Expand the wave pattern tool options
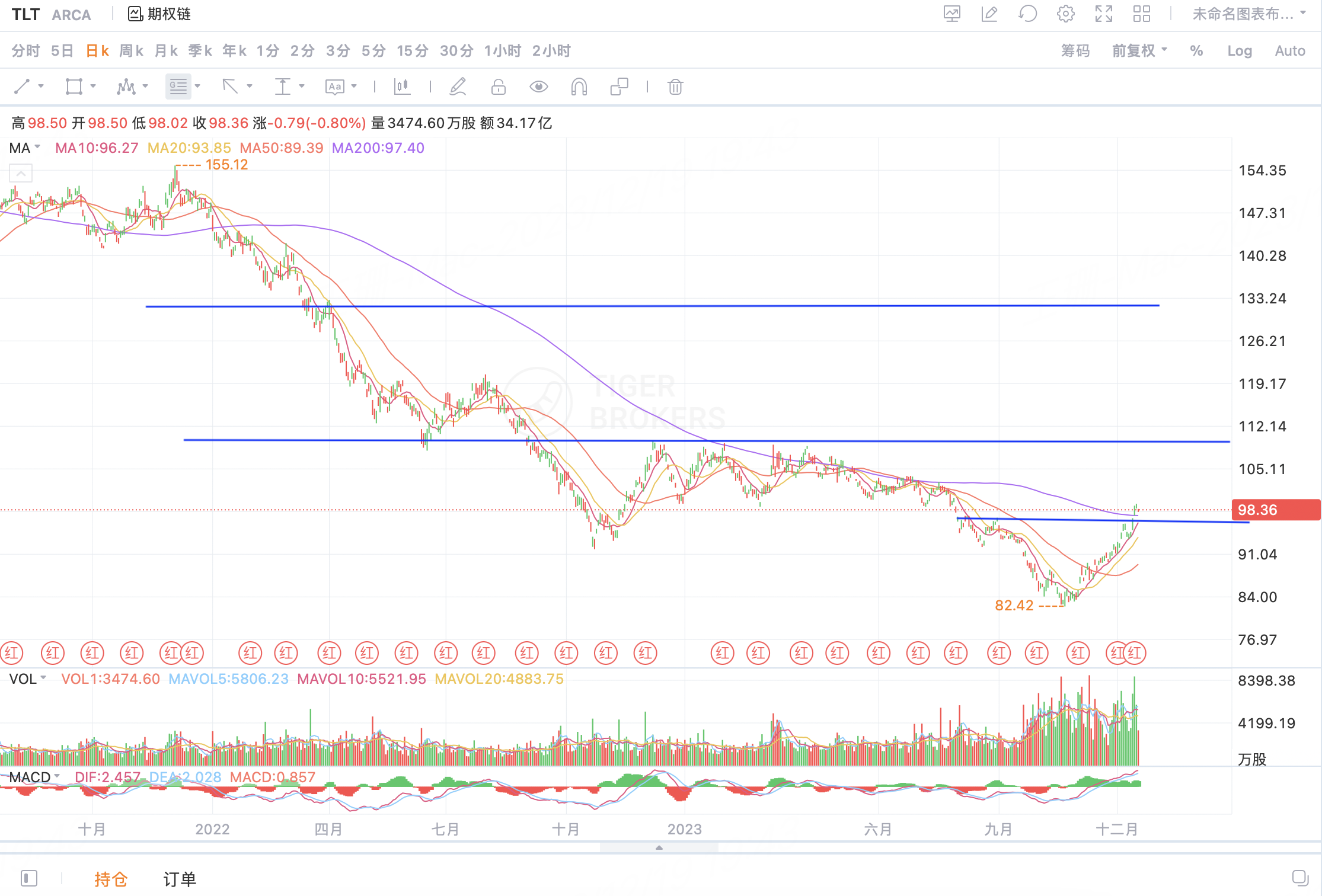The image size is (1322, 896). coord(145,87)
